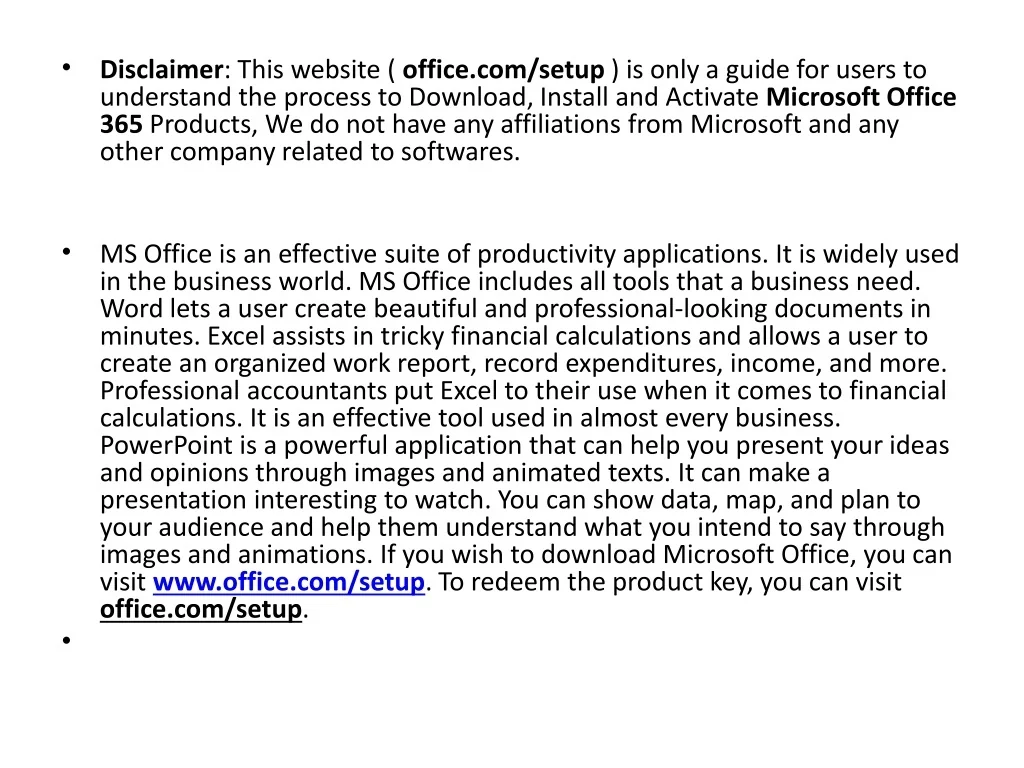This screenshot has height=768, width=1024.
Task: Click the bullet marker beside the Disclaimer paragraph
Action: coord(66,68)
